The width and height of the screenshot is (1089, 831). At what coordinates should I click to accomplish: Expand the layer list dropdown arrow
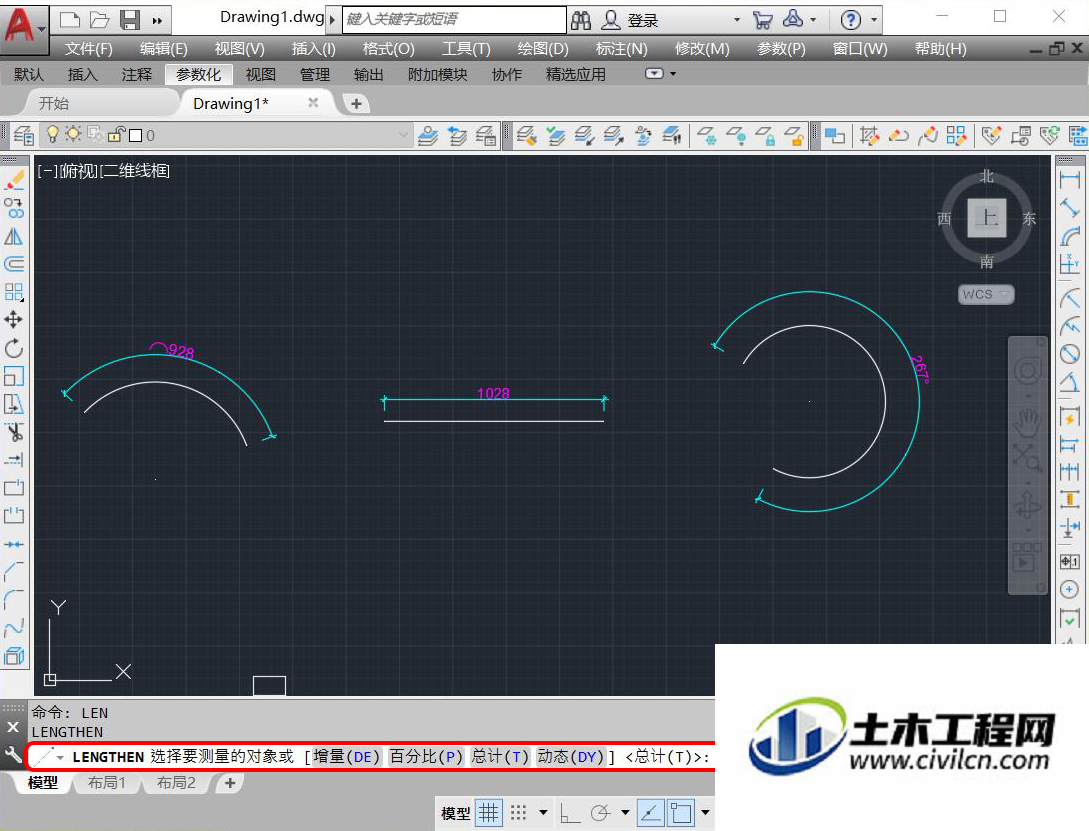404,135
